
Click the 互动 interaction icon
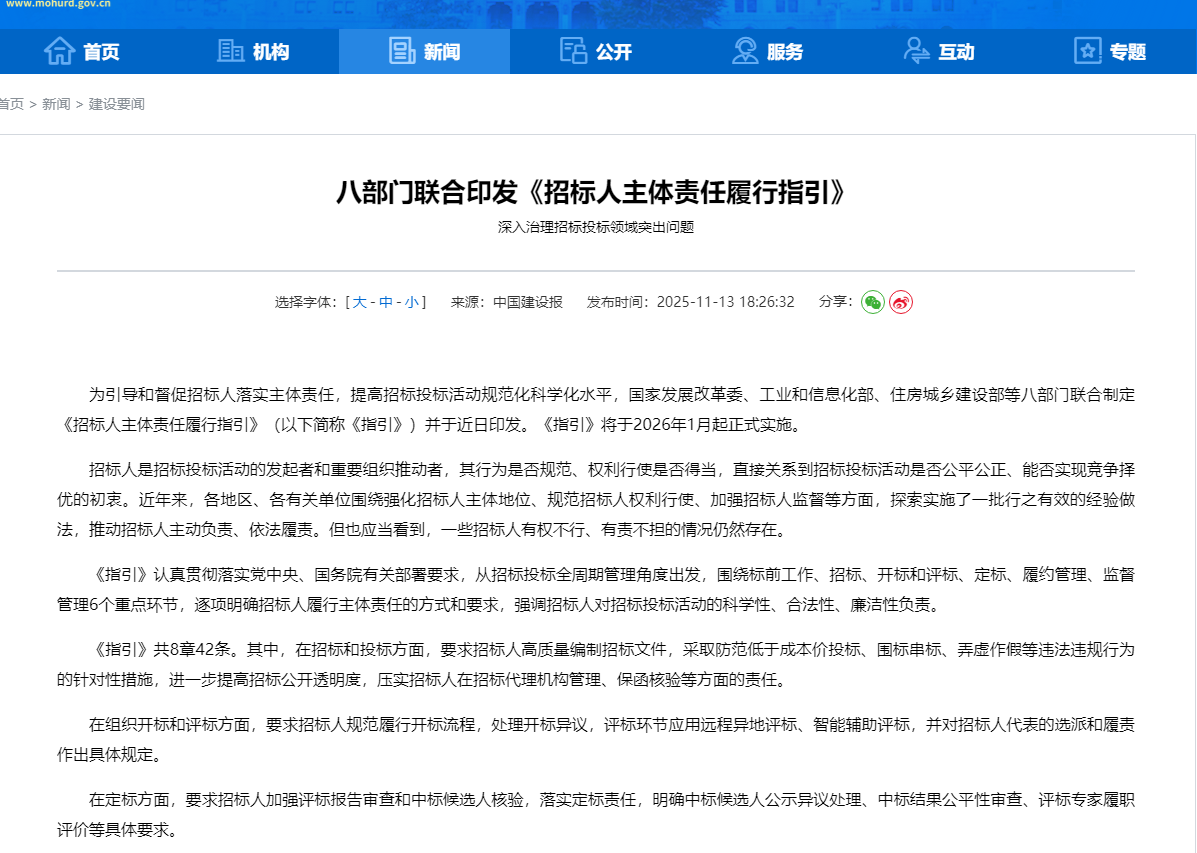(x=916, y=51)
